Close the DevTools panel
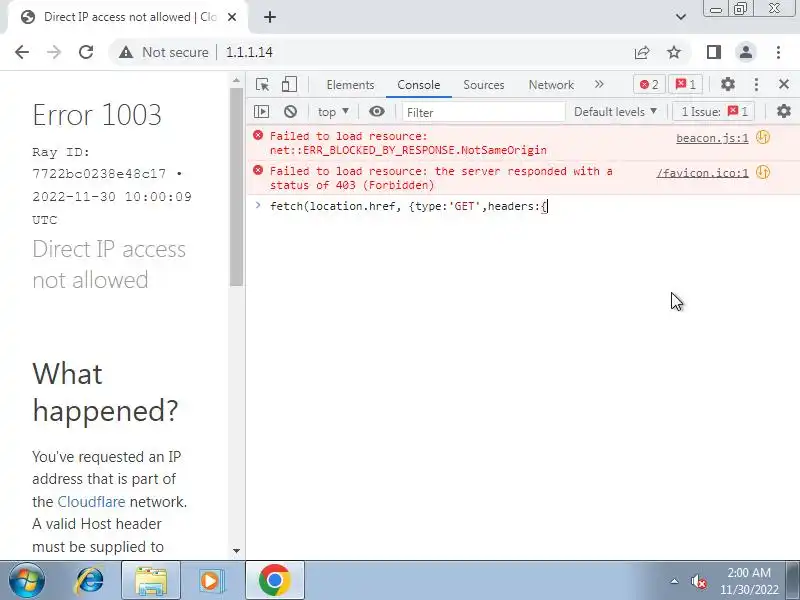Viewport: 800px width, 600px height. point(784,84)
